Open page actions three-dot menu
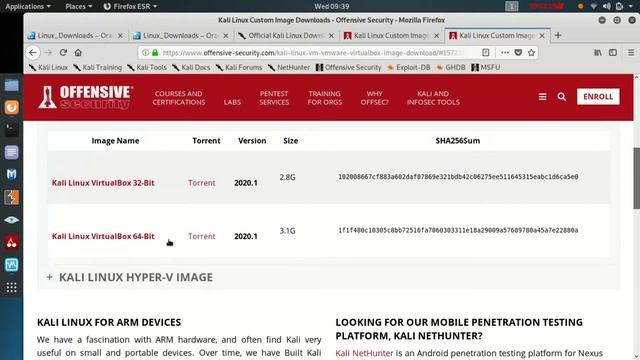Viewport: 640px width, 360px height. [x=505, y=53]
